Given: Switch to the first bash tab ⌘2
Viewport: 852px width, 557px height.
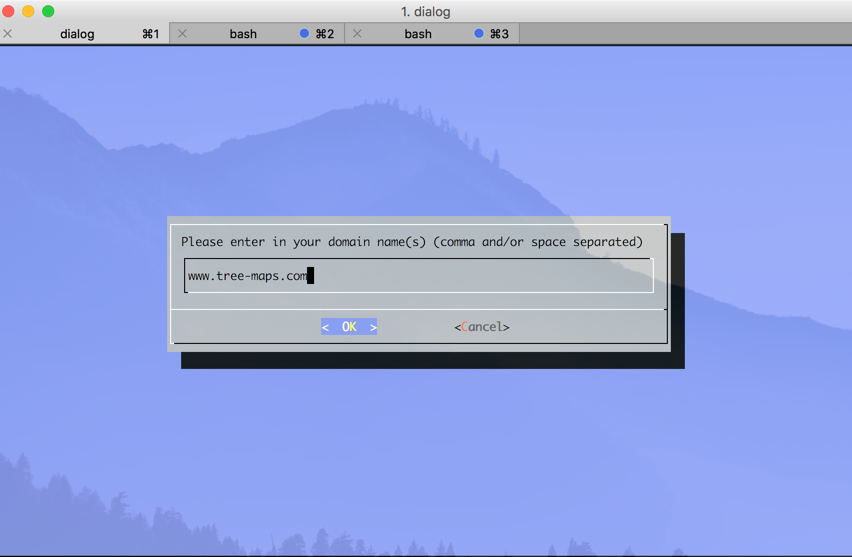Looking at the screenshot, I should click(256, 34).
